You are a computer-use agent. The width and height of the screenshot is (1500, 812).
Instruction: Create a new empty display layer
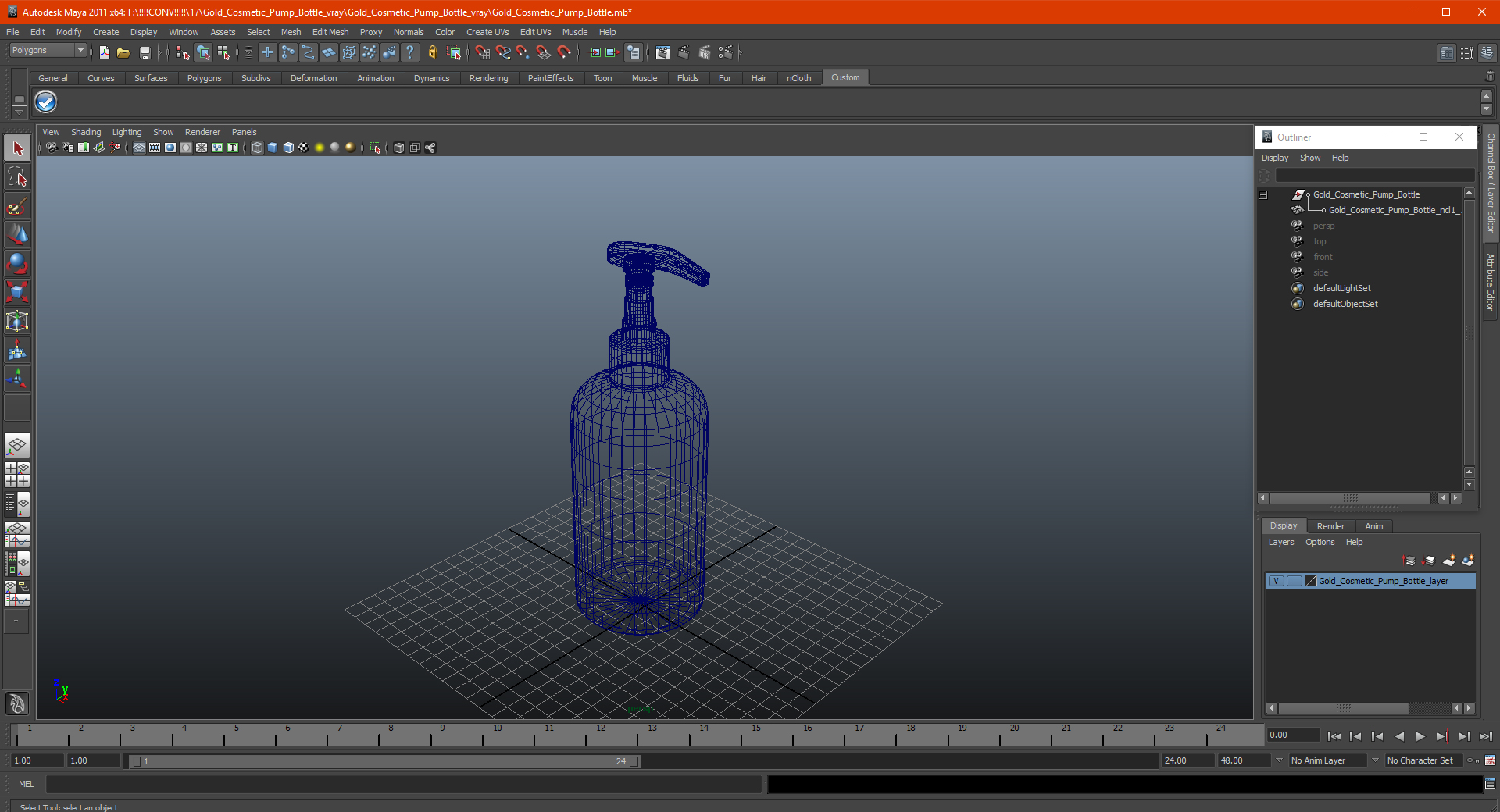coord(1449,561)
